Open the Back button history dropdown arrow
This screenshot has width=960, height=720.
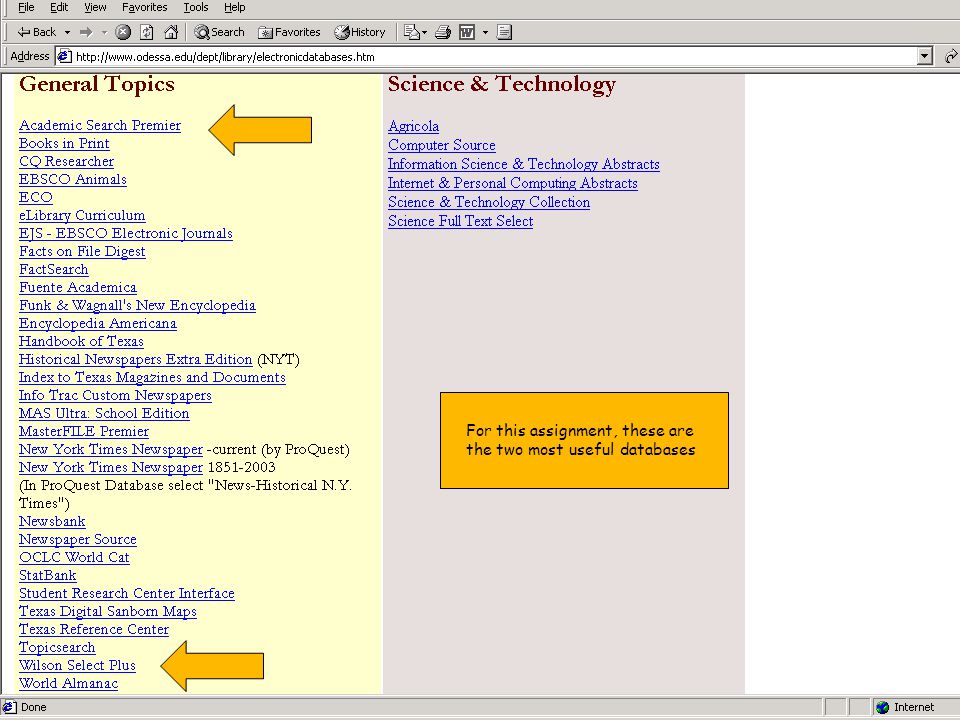(67, 32)
